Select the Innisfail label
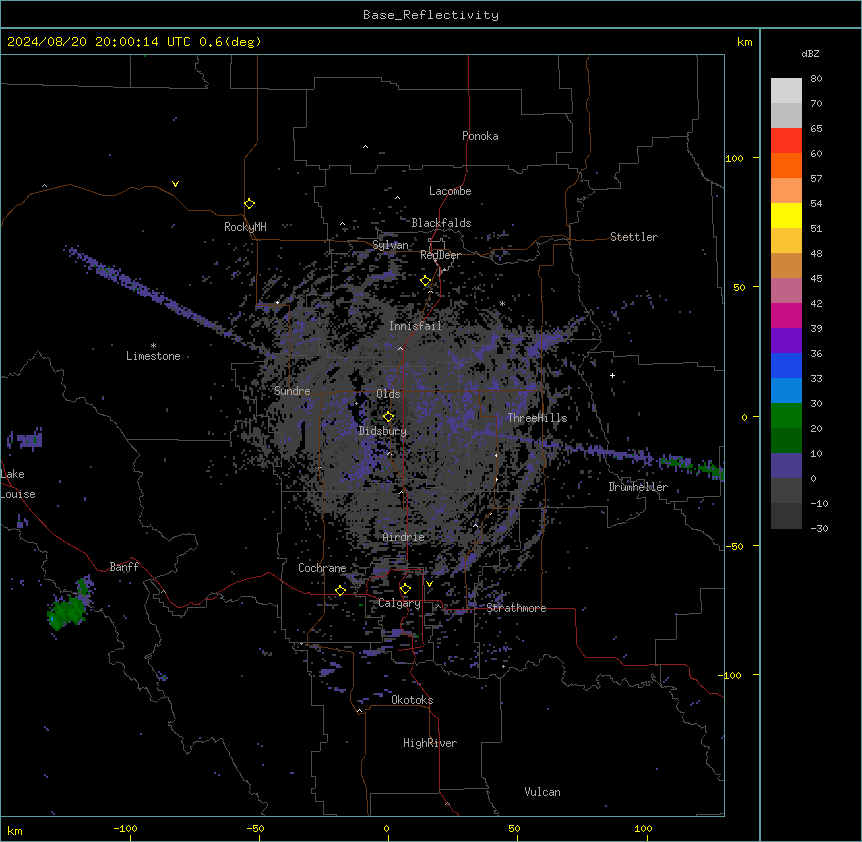 tap(415, 326)
